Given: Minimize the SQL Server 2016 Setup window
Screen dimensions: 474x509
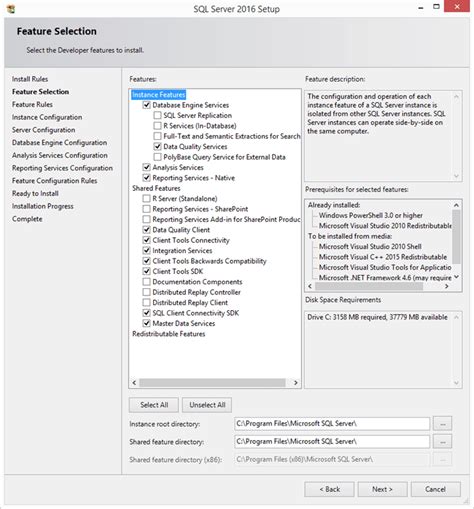Looking at the screenshot, I should pyautogui.click(x=421, y=7).
